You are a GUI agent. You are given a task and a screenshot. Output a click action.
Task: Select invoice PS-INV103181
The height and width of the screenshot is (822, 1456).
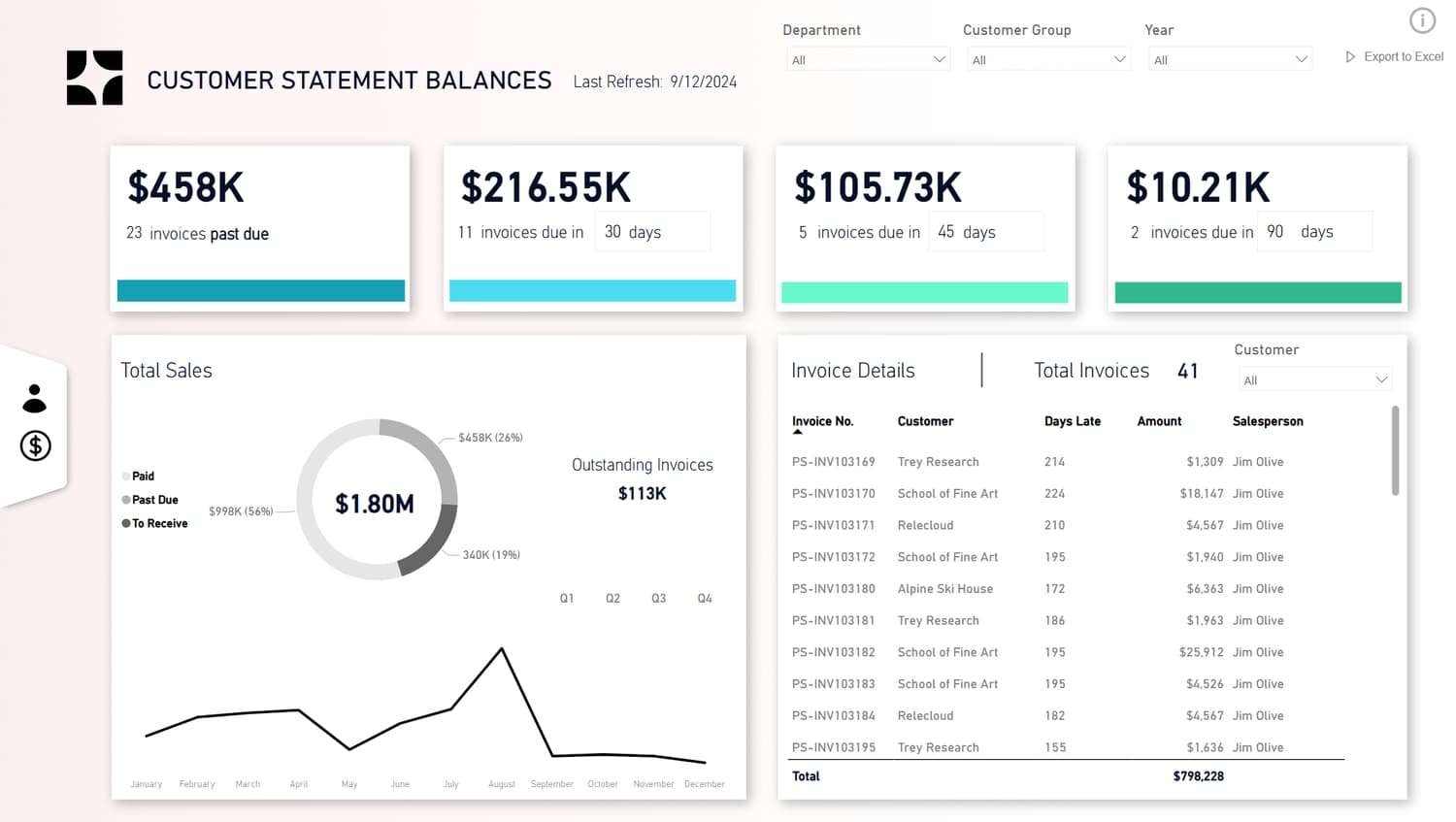pyautogui.click(x=834, y=621)
